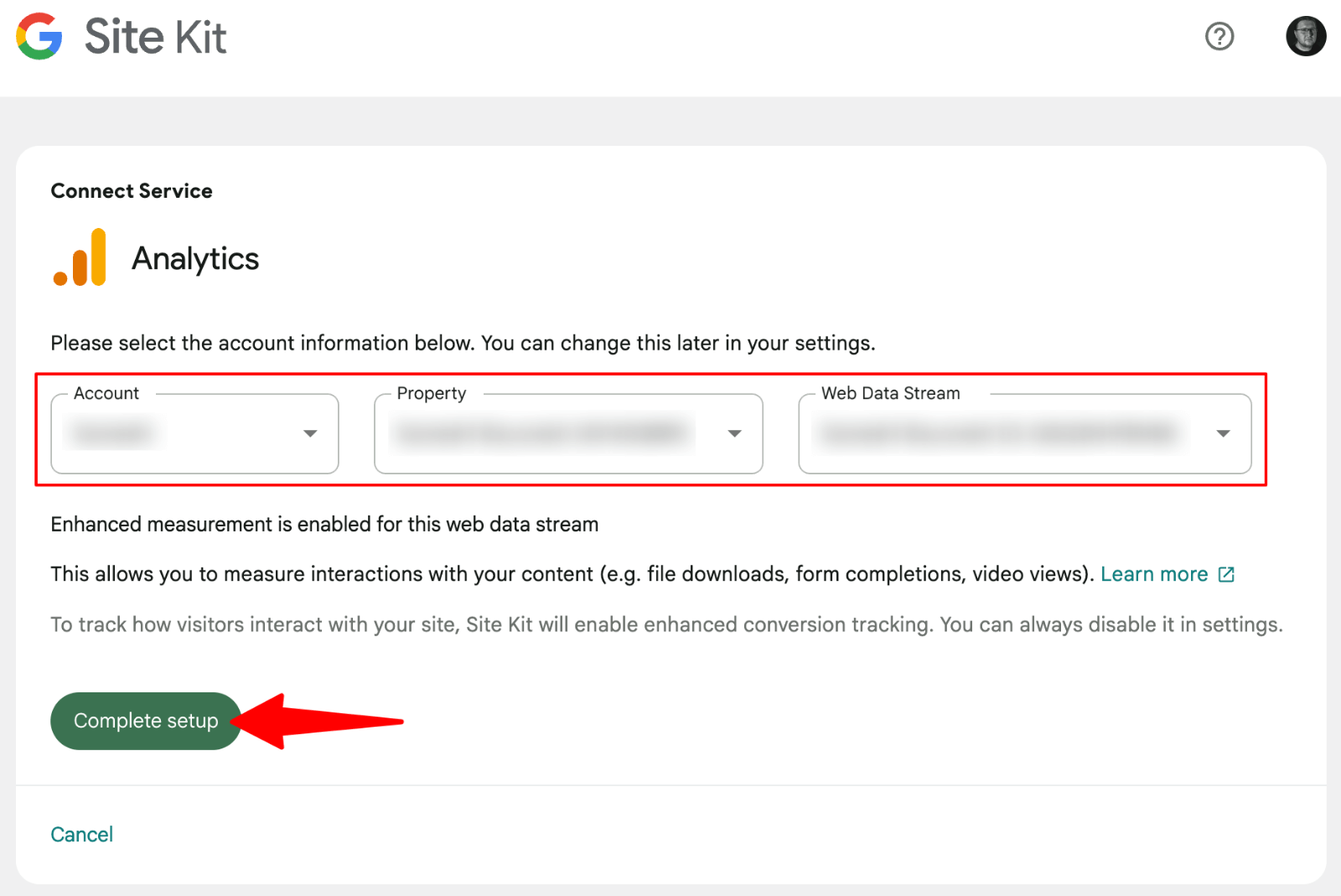Open the Property dropdown
1341x896 pixels.
568,433
